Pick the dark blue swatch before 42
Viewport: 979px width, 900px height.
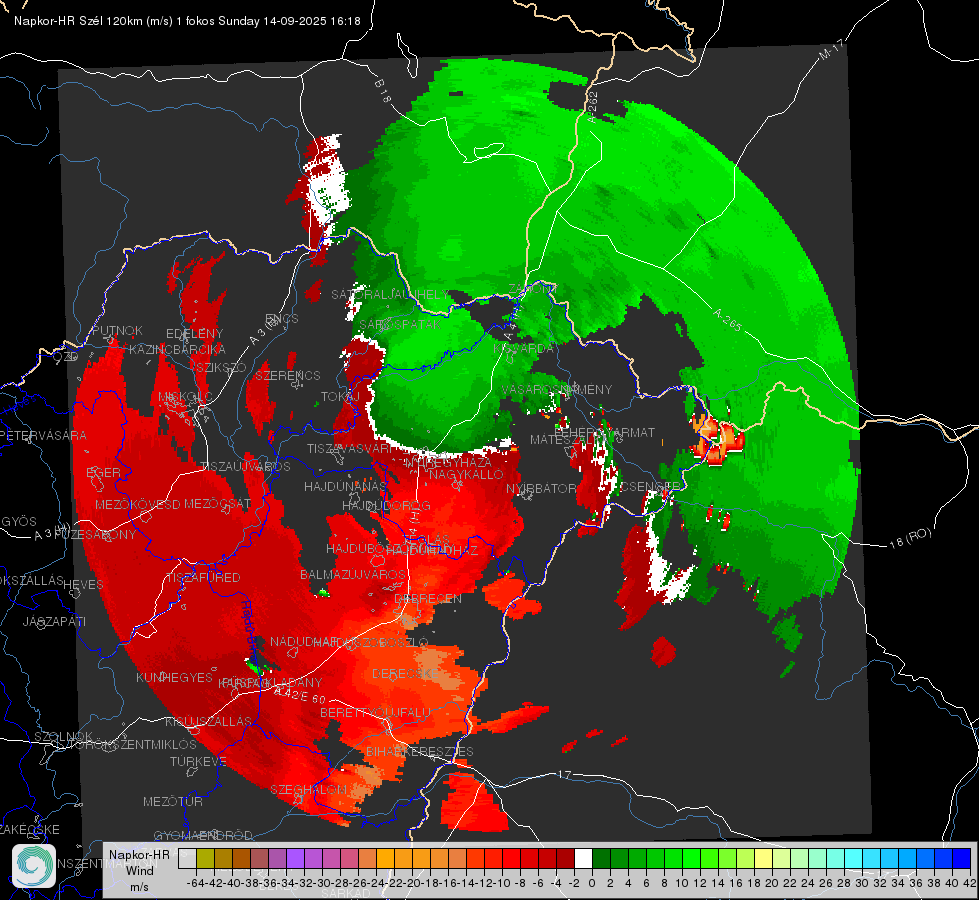962,858
